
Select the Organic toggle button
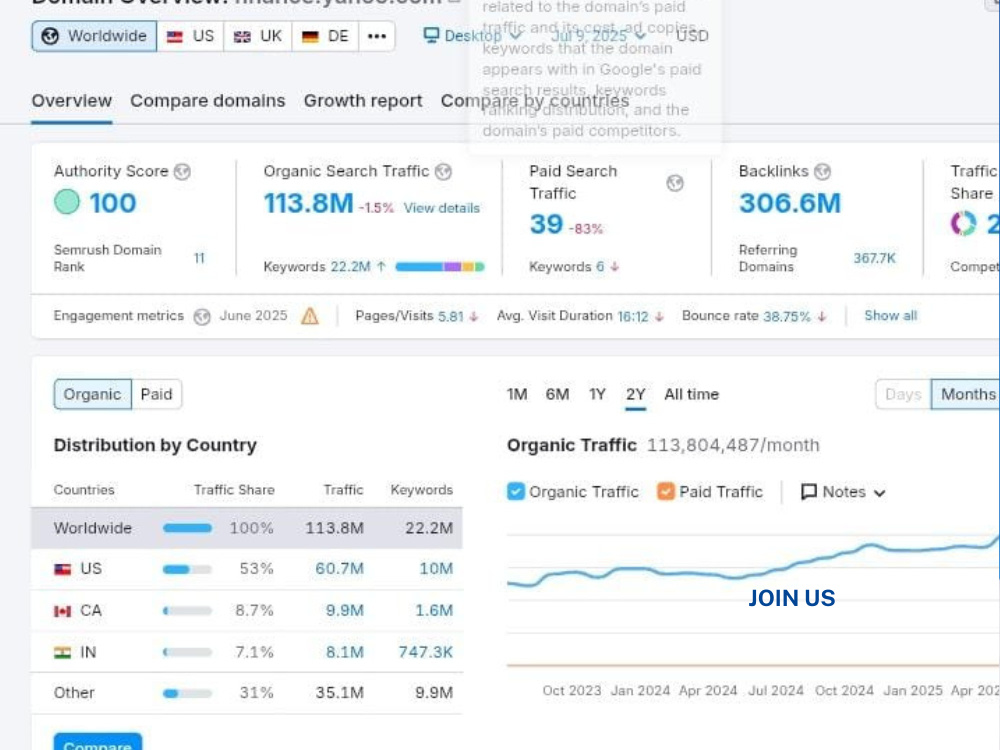pos(92,394)
